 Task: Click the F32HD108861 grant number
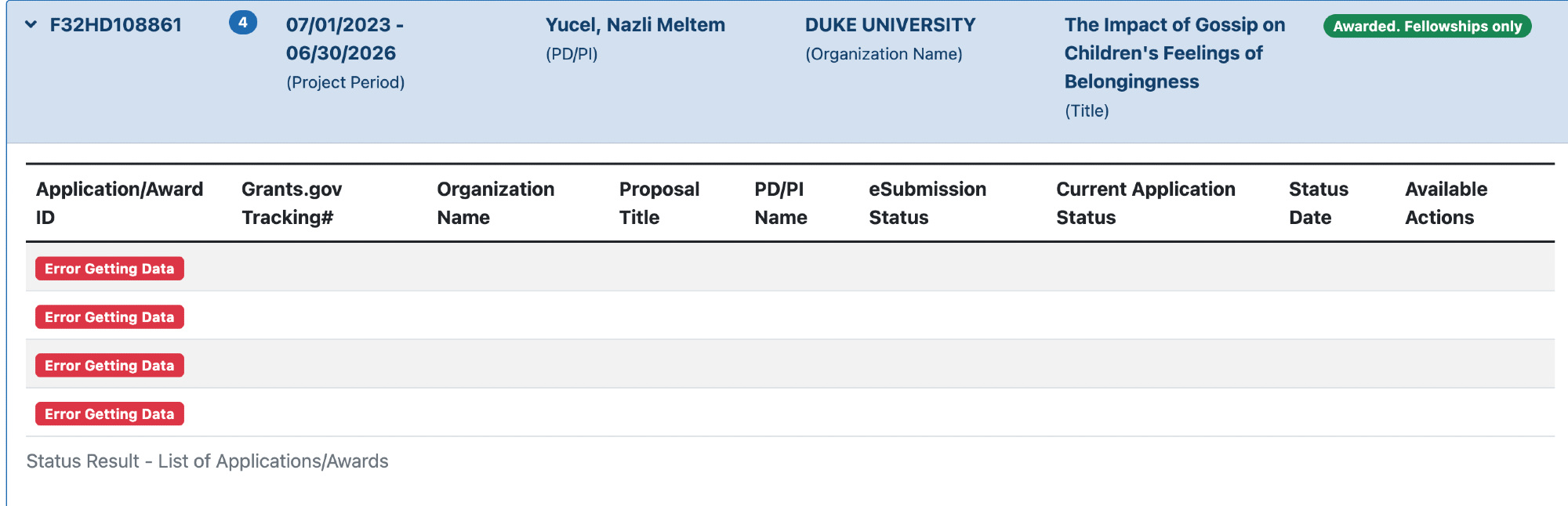[116, 25]
